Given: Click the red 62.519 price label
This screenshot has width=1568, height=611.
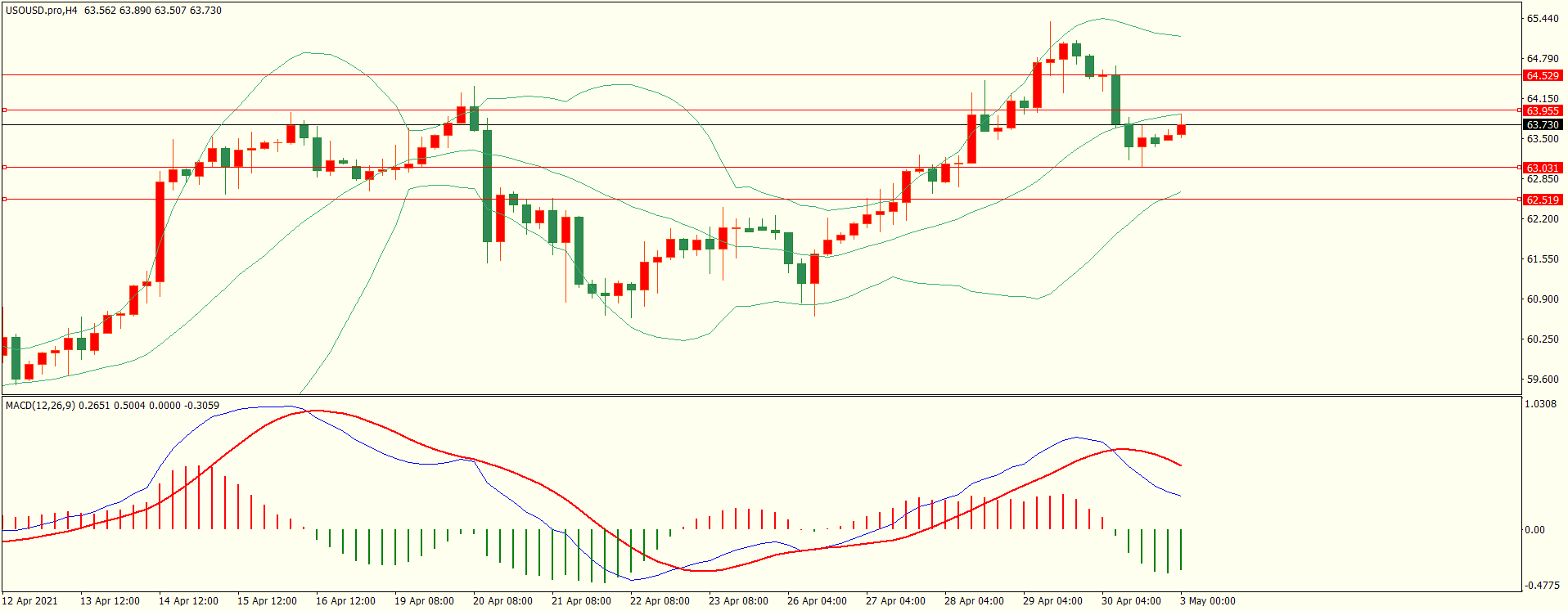Looking at the screenshot, I should point(1542,200).
